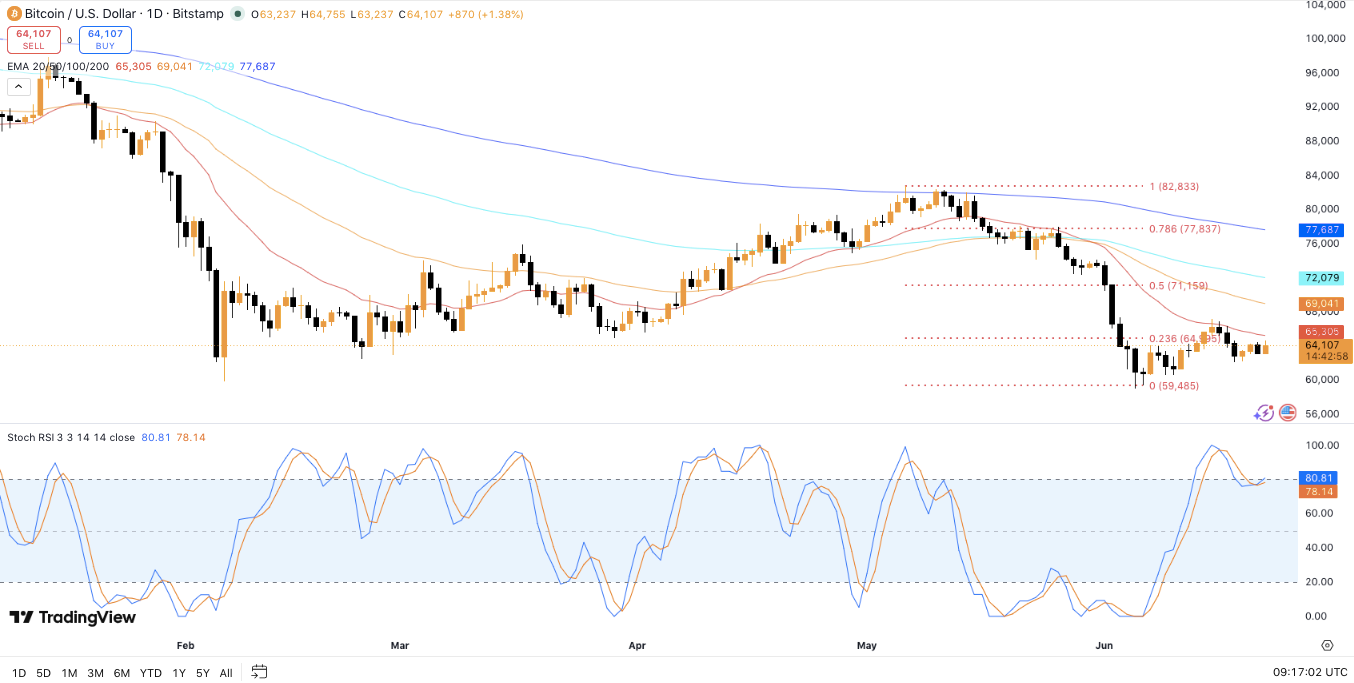
Task: Click the +870 (+1.38%) change value
Action: click(x=486, y=14)
